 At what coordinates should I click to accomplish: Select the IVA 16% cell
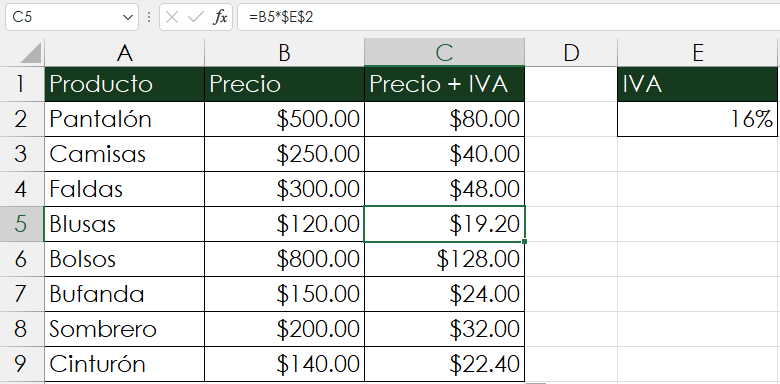[x=697, y=119]
